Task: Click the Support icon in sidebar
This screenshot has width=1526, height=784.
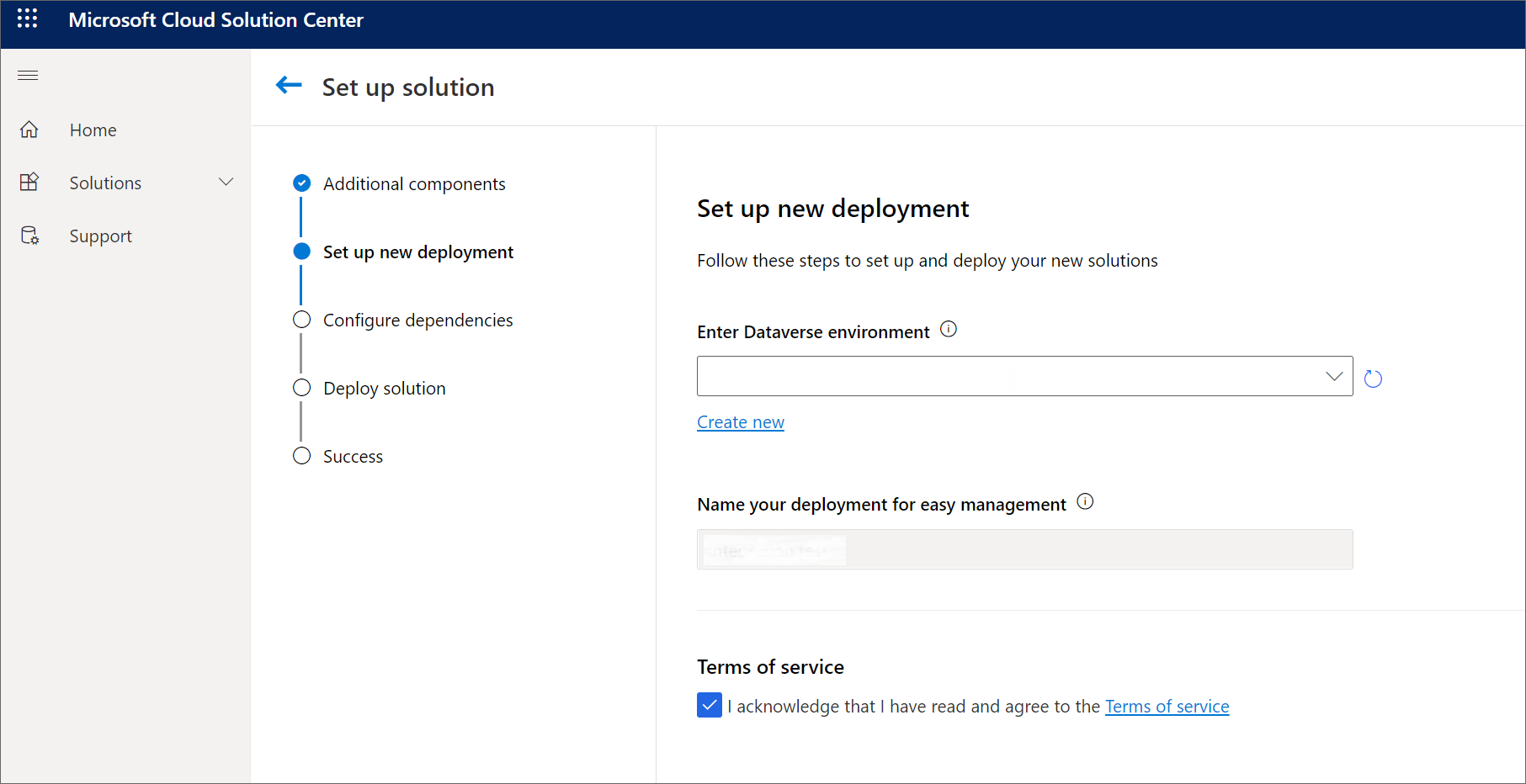Action: pyautogui.click(x=29, y=236)
